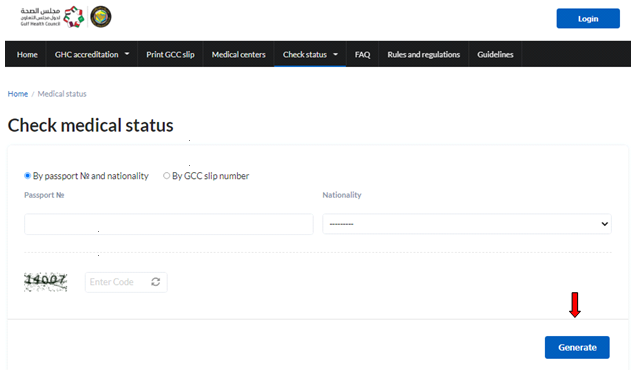Viewport: 636px width, 370px height.
Task: Open Medical centers page
Action: [x=238, y=54]
